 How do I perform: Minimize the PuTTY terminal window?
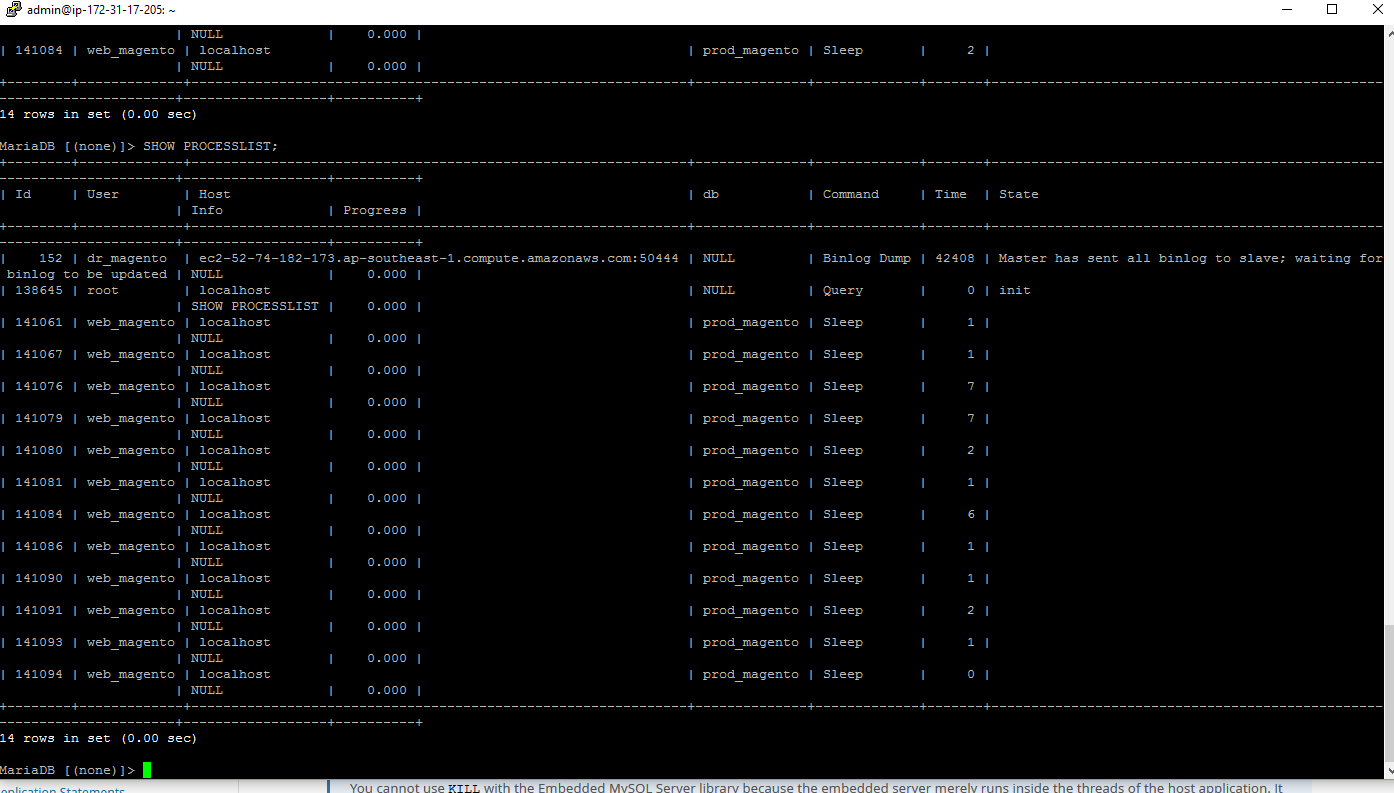point(1285,10)
